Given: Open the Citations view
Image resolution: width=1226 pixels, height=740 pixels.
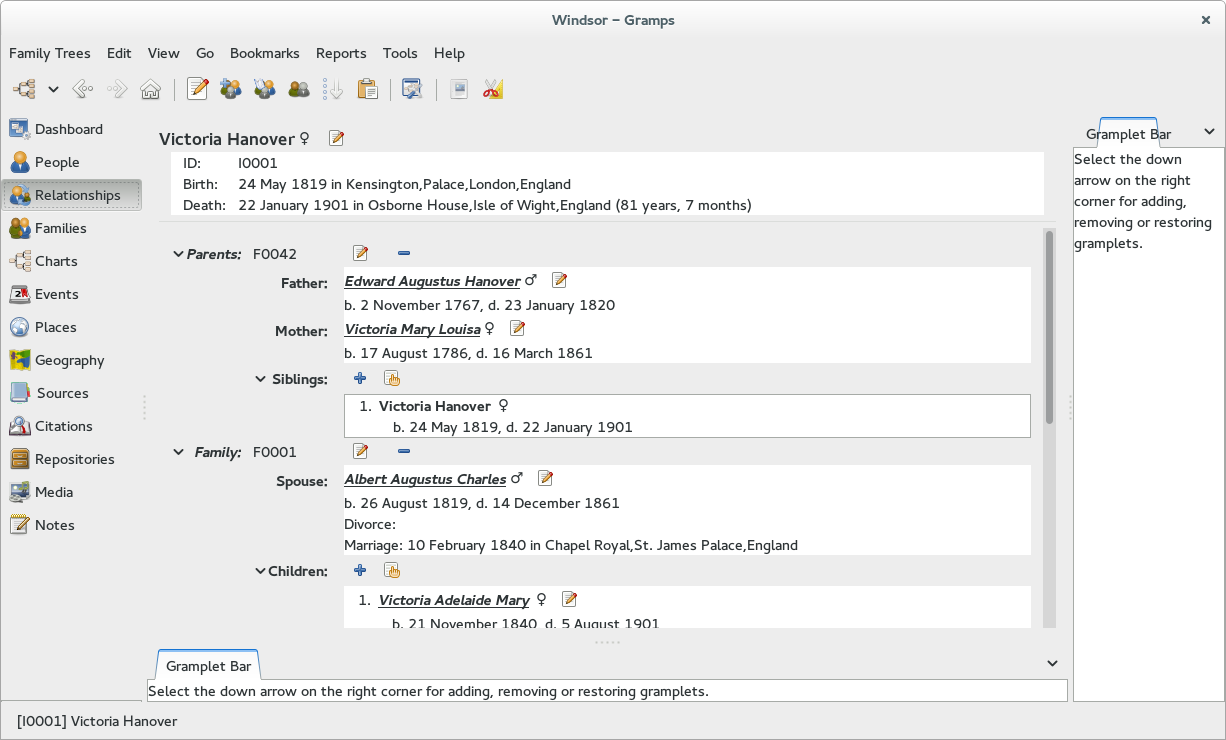Looking at the screenshot, I should (x=72, y=426).
